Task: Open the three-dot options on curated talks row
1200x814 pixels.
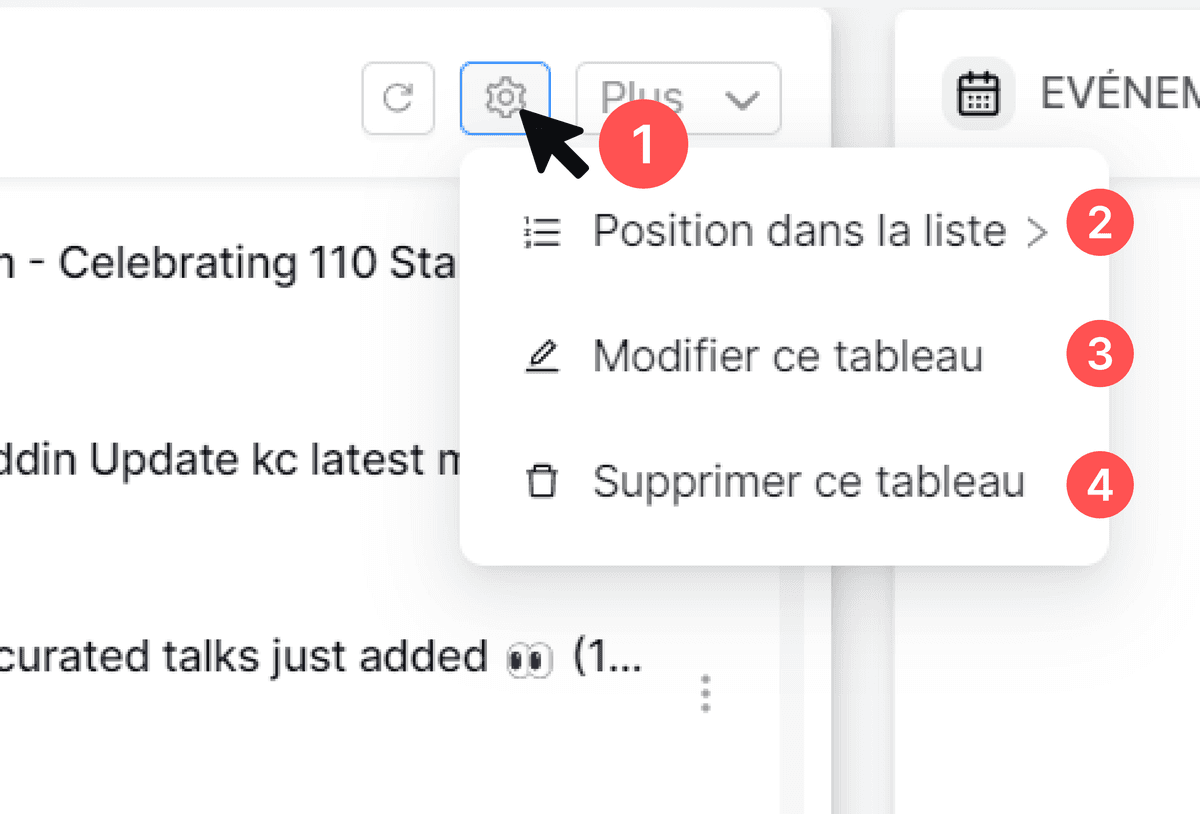Action: (x=706, y=693)
